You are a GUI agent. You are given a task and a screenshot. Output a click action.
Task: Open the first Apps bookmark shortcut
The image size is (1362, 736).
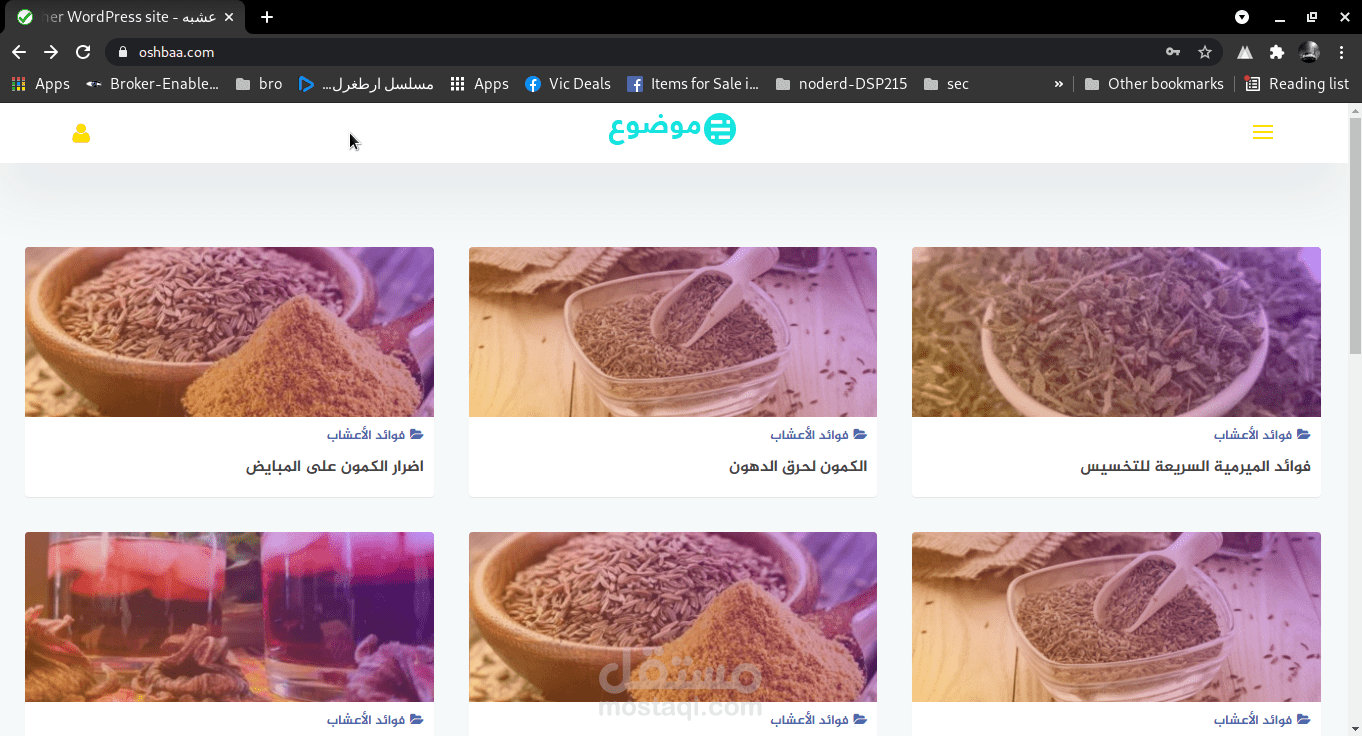coord(41,84)
